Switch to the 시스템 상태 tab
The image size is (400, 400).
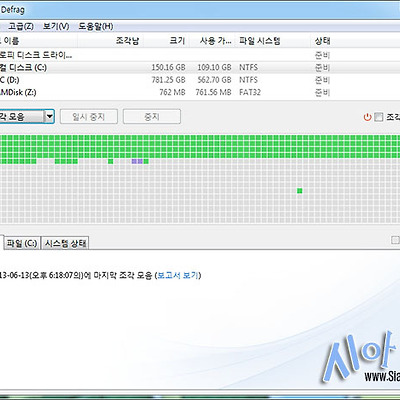pos(65,243)
